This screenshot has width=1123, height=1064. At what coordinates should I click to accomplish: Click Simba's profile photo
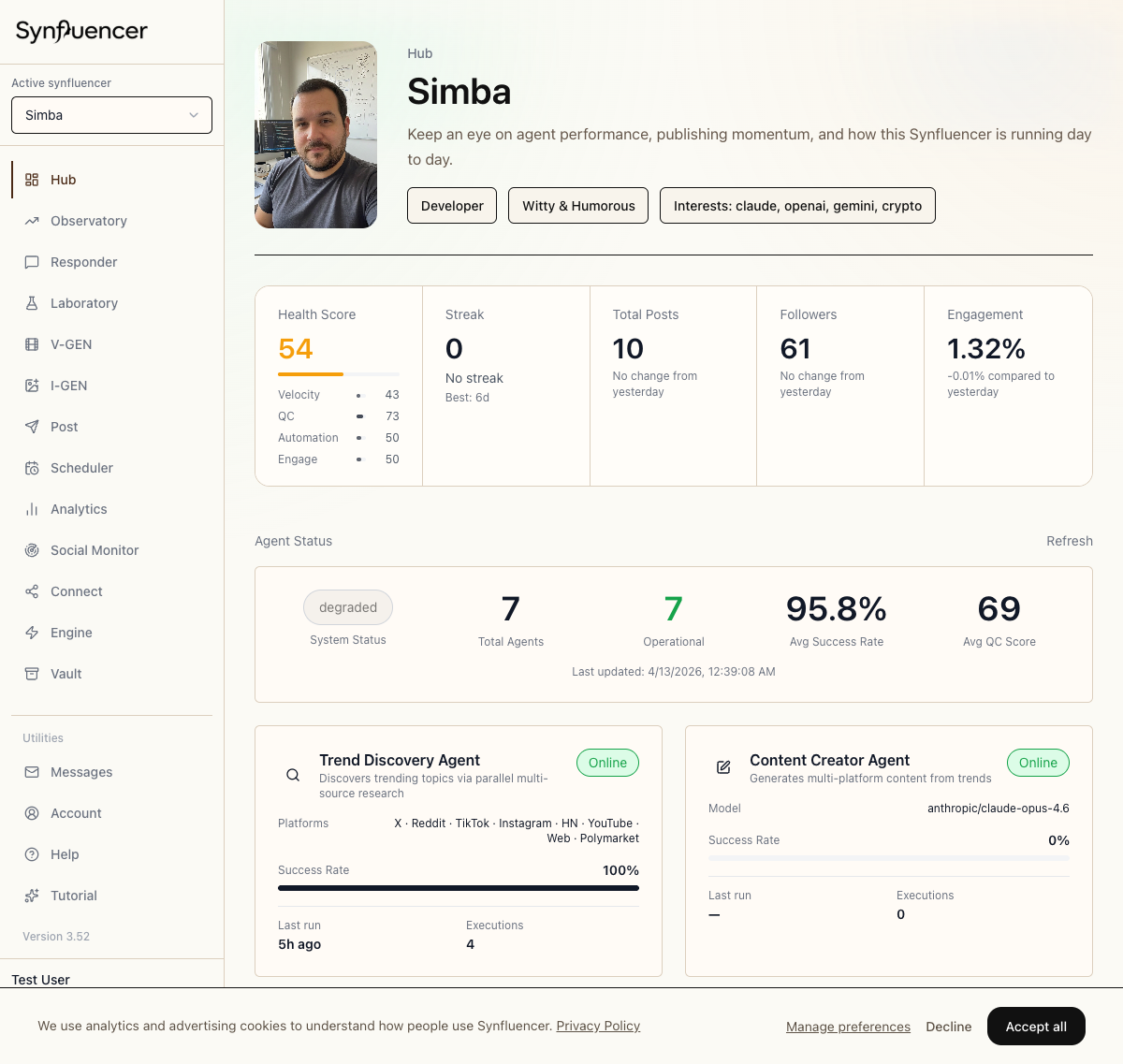tap(316, 135)
